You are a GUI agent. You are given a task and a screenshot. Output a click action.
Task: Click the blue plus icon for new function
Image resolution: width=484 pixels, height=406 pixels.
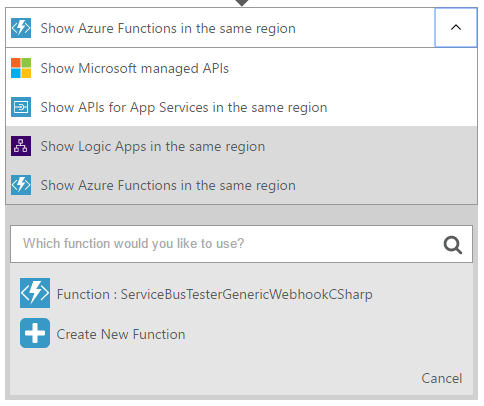[x=35, y=333]
